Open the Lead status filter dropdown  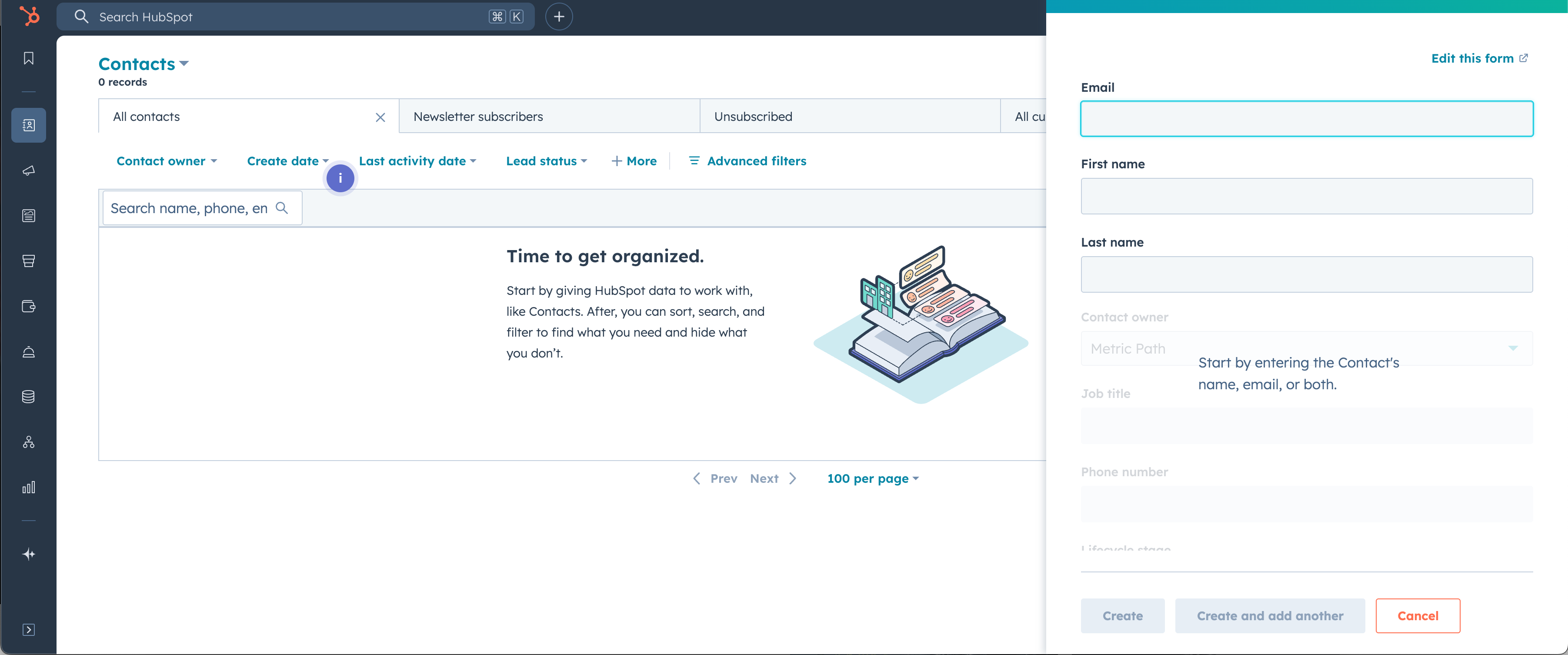(x=547, y=161)
